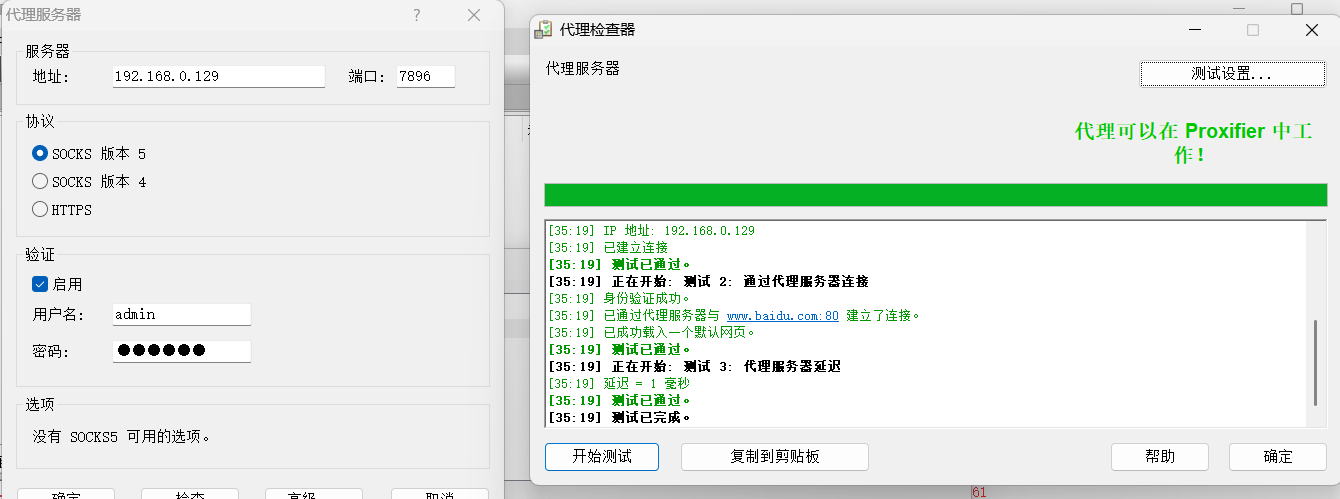
Task: Minimize the 代理检查器 window
Action: pyautogui.click(x=1194, y=30)
